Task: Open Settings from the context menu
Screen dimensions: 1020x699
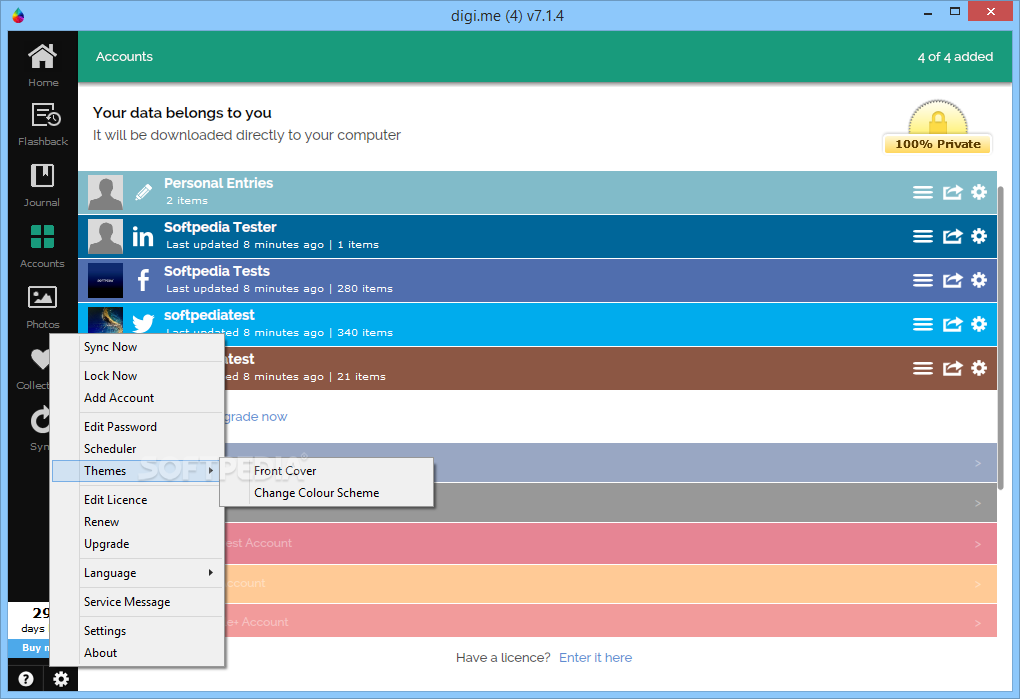Action: point(105,631)
